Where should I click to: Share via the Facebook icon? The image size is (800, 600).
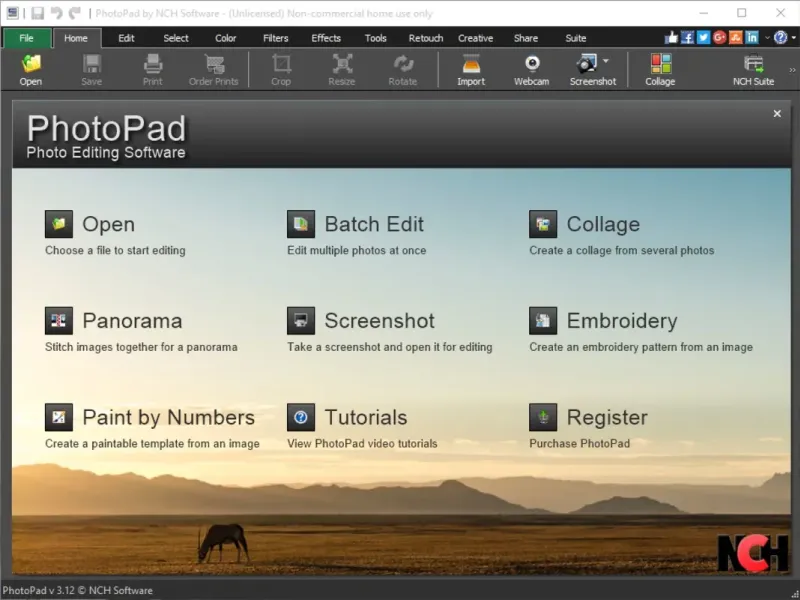[x=687, y=37]
